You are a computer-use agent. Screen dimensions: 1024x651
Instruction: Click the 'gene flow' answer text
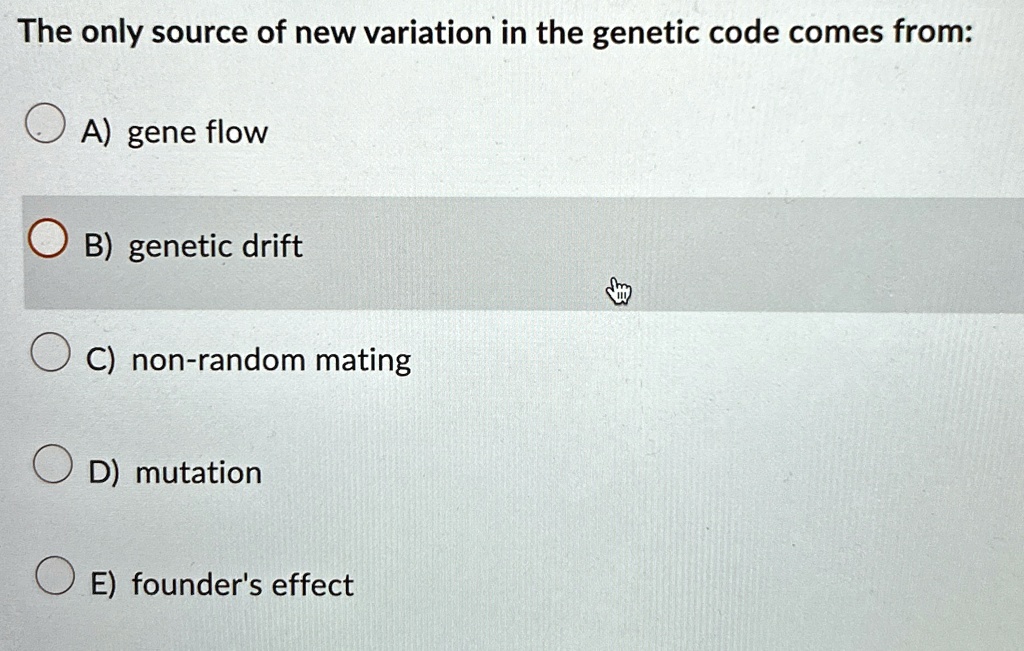(x=197, y=134)
